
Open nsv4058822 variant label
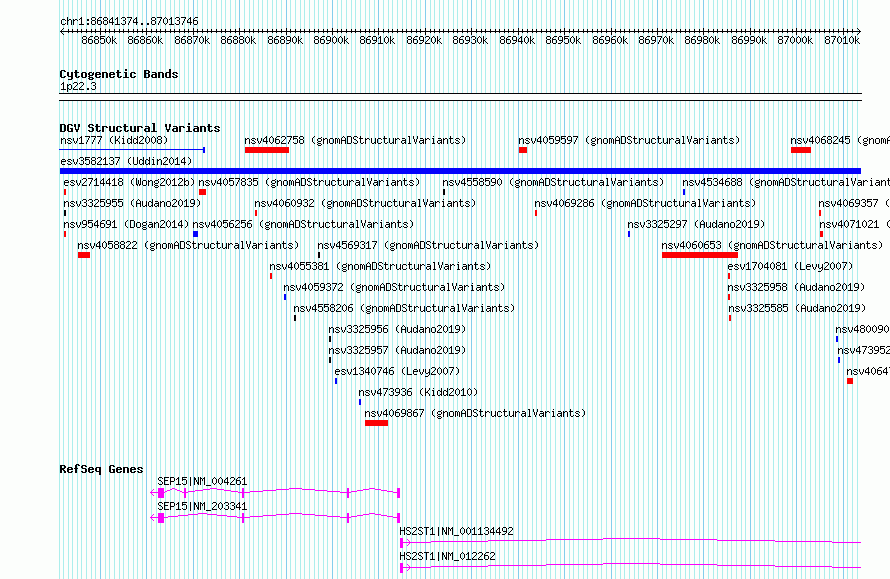[188, 245]
